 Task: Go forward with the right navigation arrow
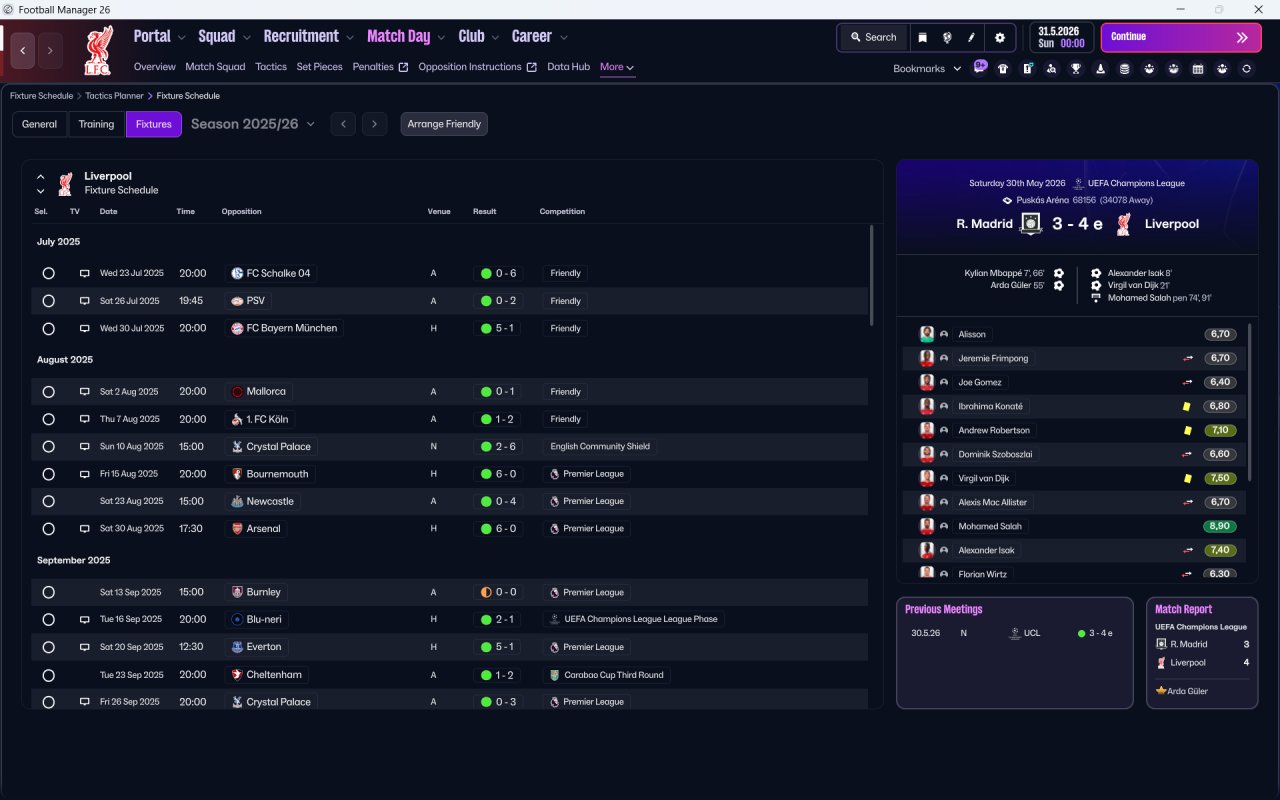[51, 51]
